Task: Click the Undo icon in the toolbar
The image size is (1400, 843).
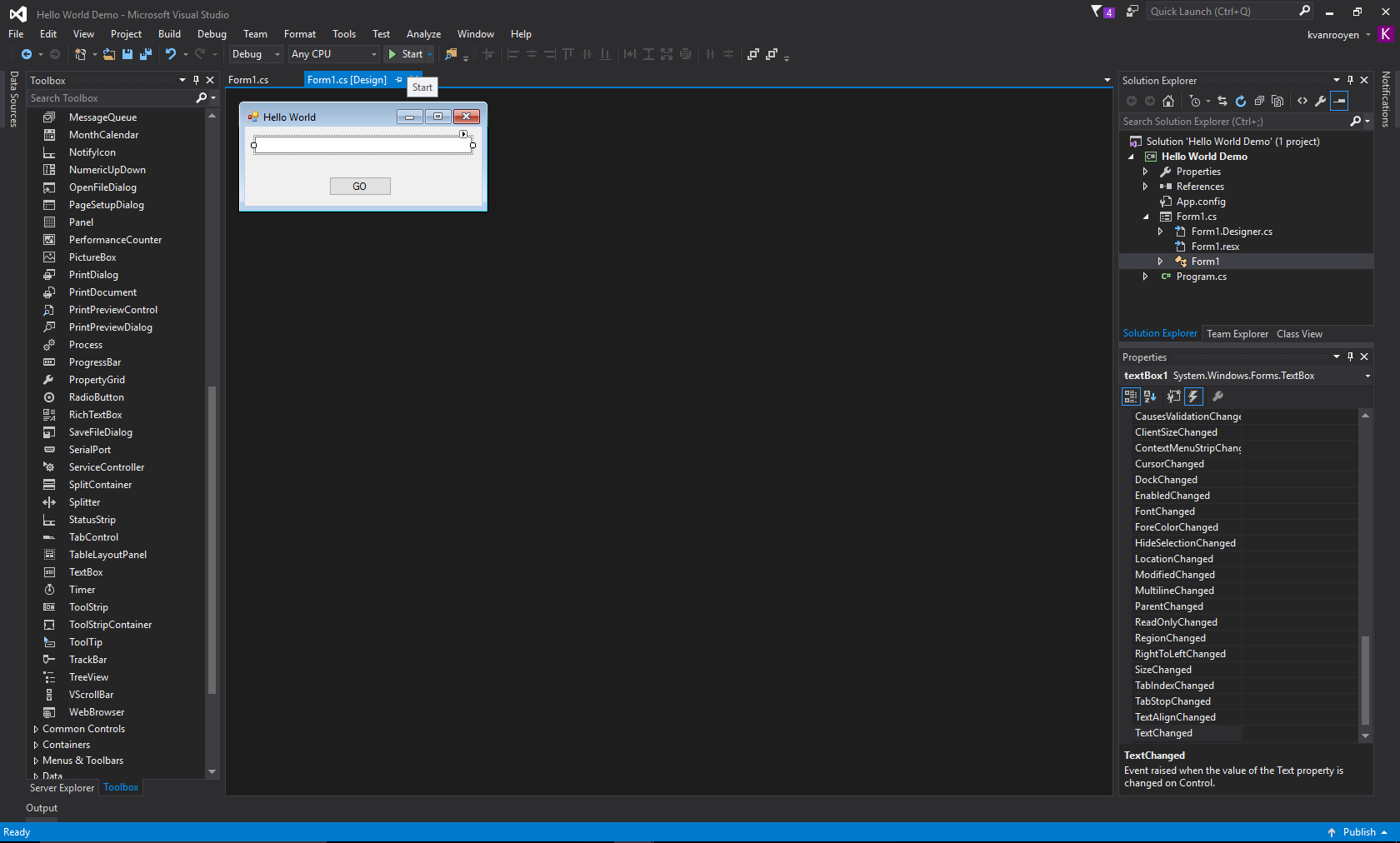Action: click(x=170, y=54)
